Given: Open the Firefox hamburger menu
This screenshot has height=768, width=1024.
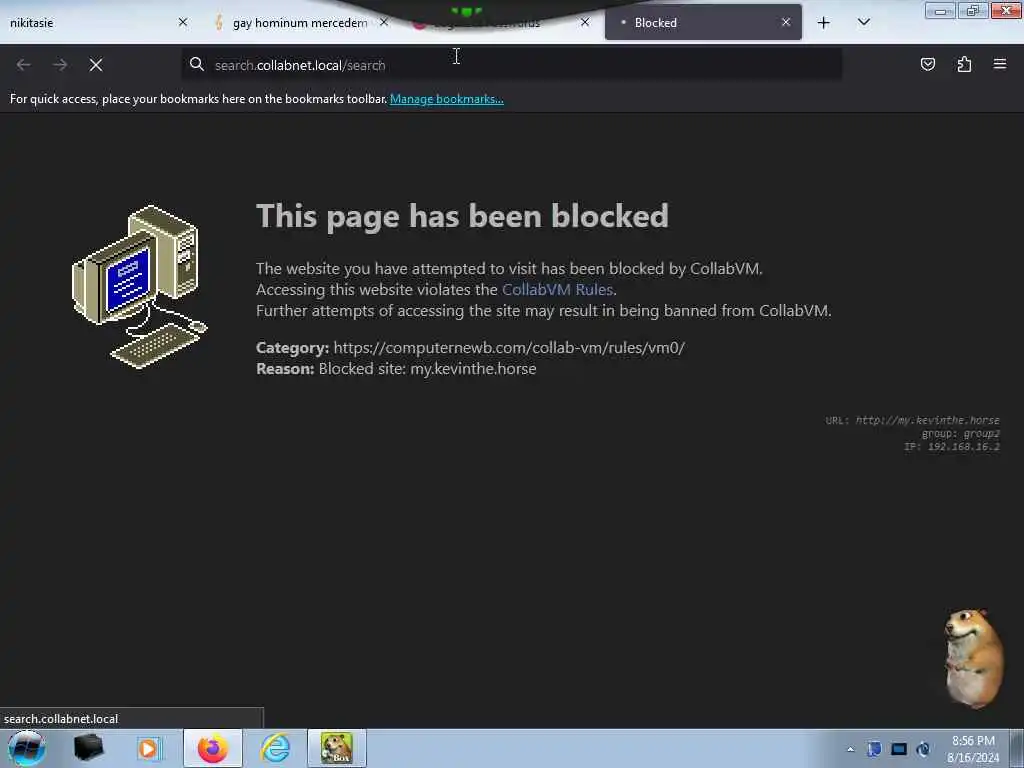Looking at the screenshot, I should click(x=1000, y=64).
